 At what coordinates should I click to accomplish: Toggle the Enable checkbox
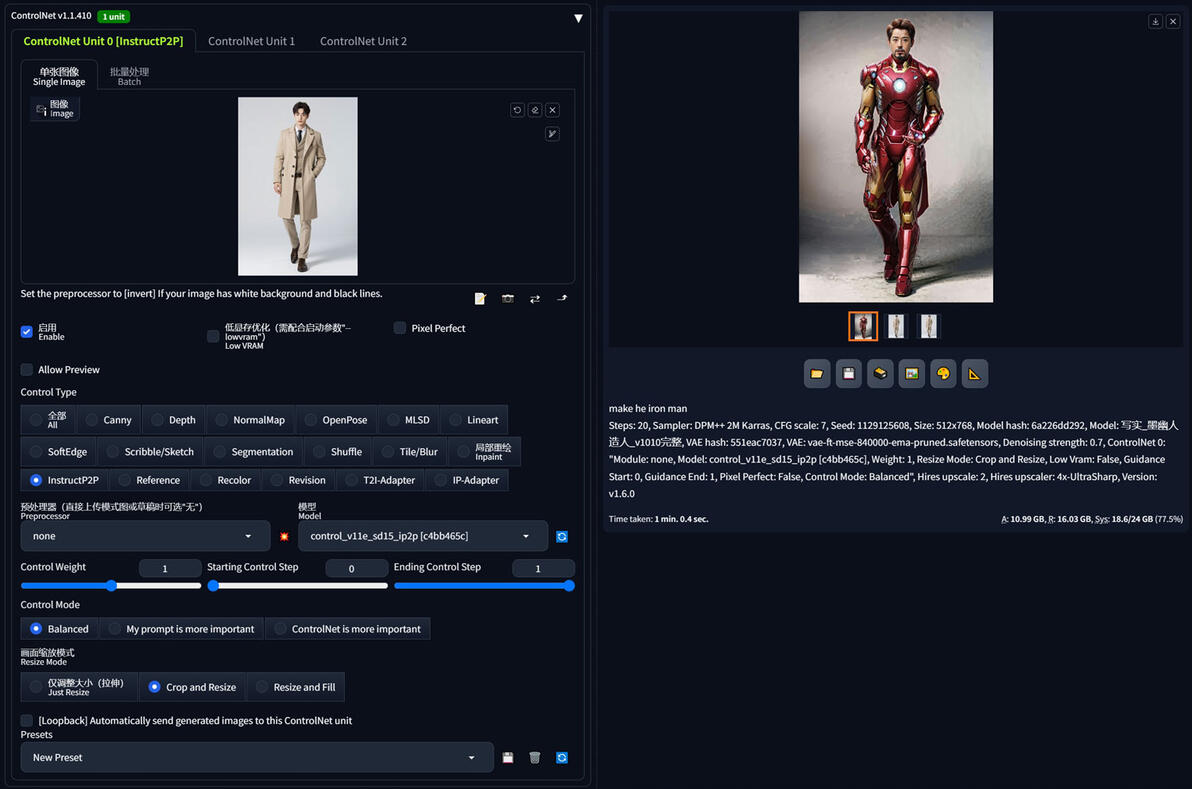27,331
